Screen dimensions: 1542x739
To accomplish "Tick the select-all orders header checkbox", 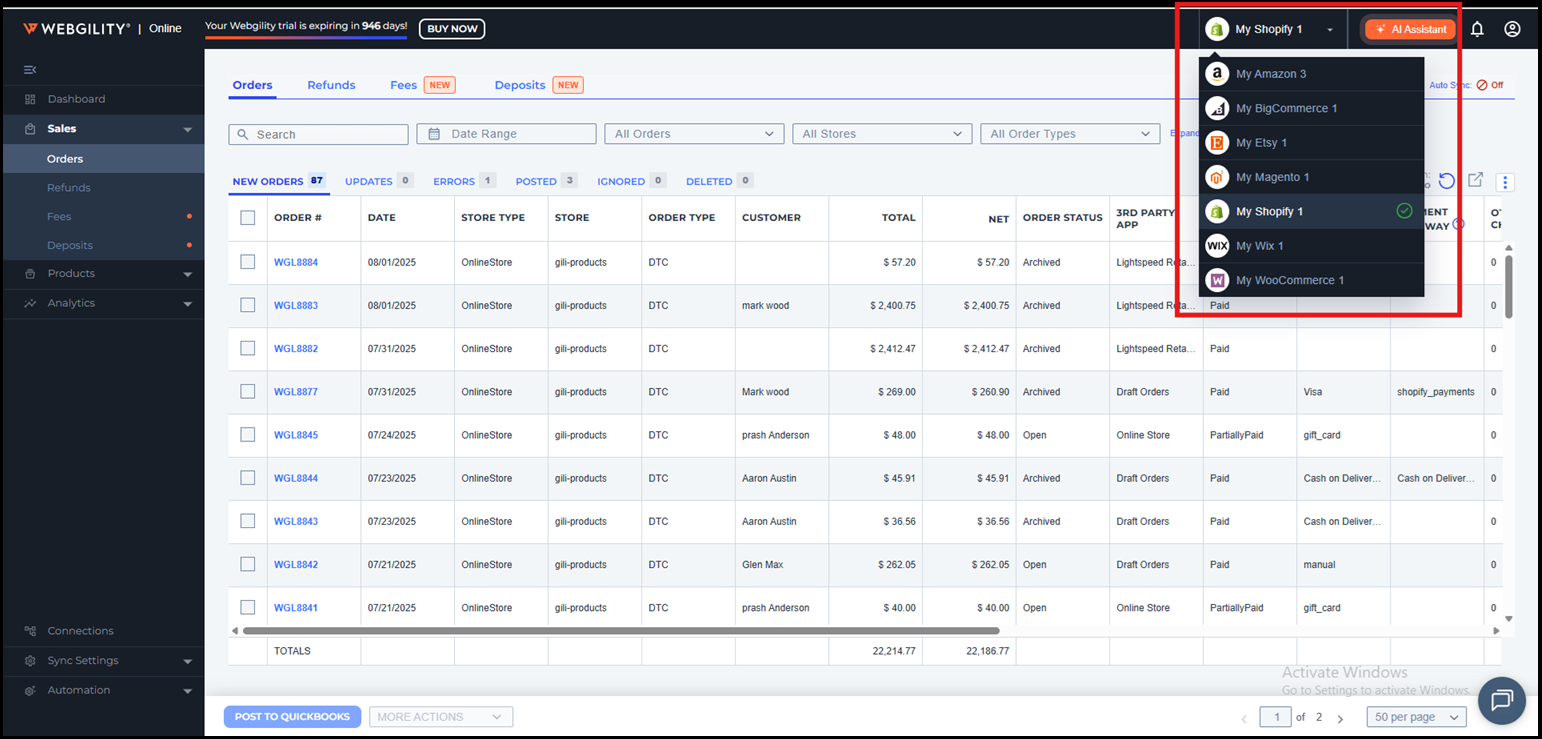I will [248, 218].
